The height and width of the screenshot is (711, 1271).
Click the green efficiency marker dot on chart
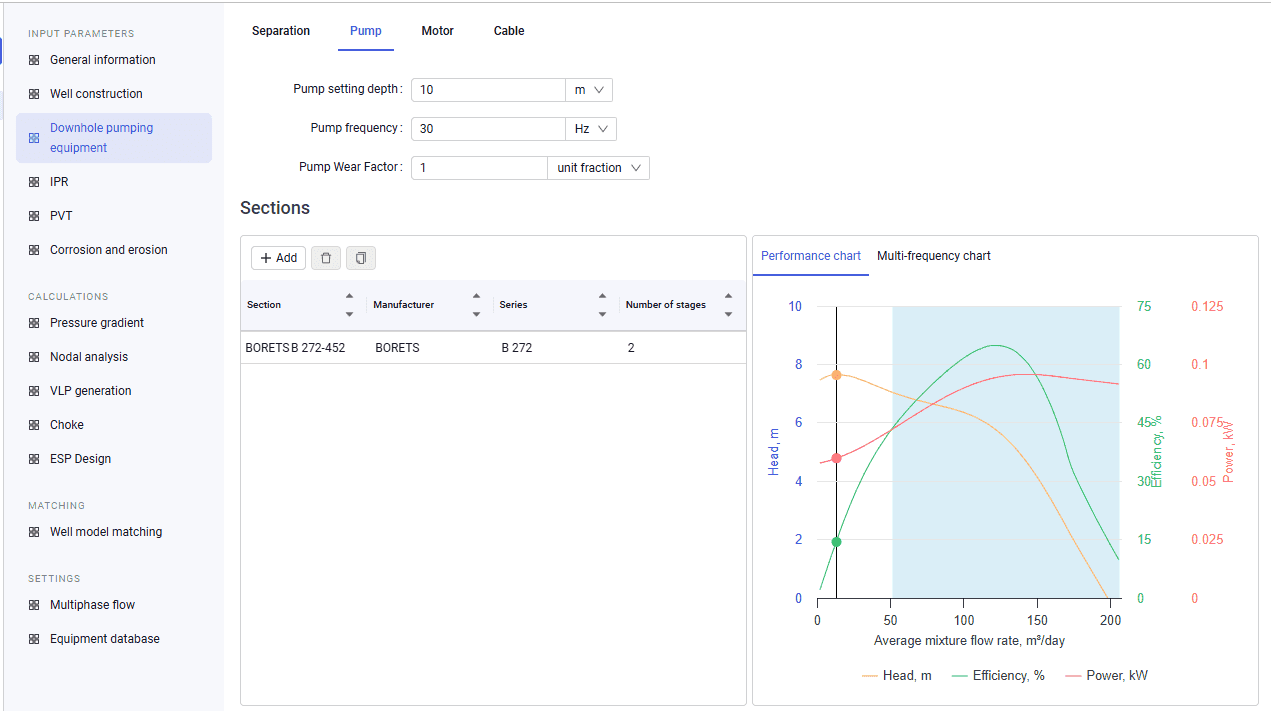pyautogui.click(x=836, y=542)
